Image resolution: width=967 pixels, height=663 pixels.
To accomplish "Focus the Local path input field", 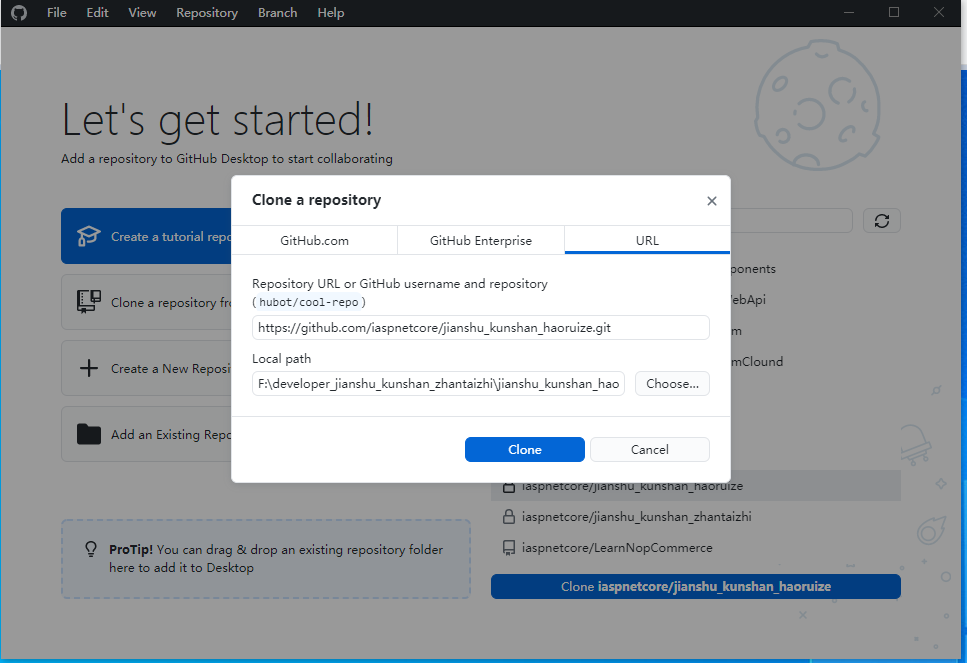I will [438, 384].
